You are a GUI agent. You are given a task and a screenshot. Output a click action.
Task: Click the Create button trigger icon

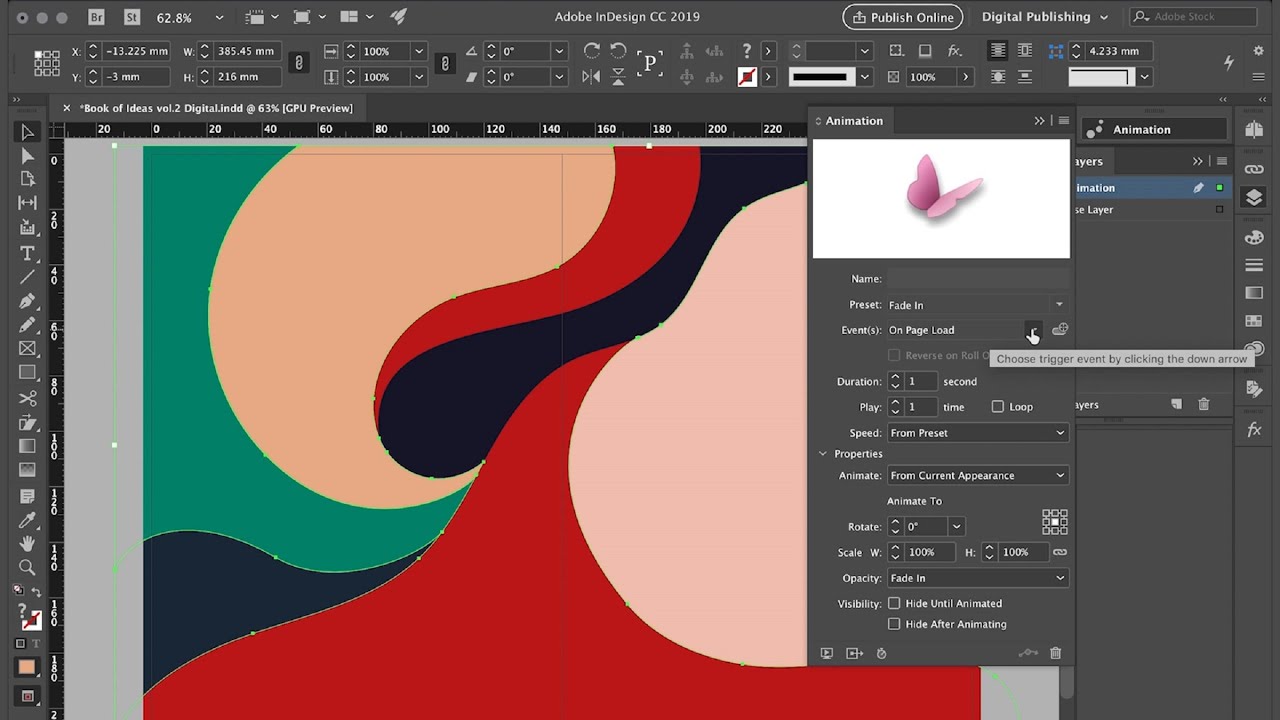[1060, 330]
